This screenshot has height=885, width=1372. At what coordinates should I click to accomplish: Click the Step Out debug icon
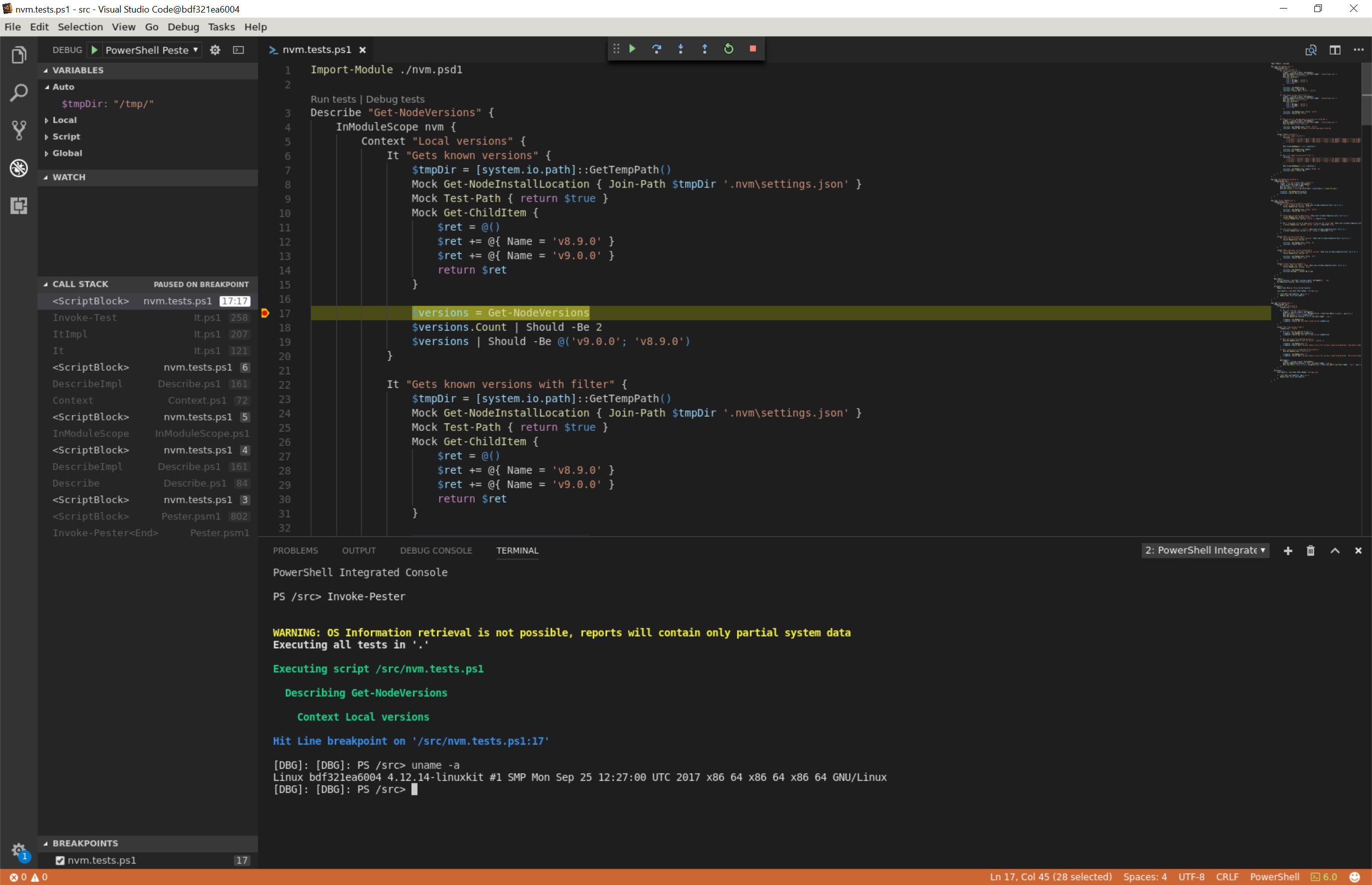pos(705,48)
